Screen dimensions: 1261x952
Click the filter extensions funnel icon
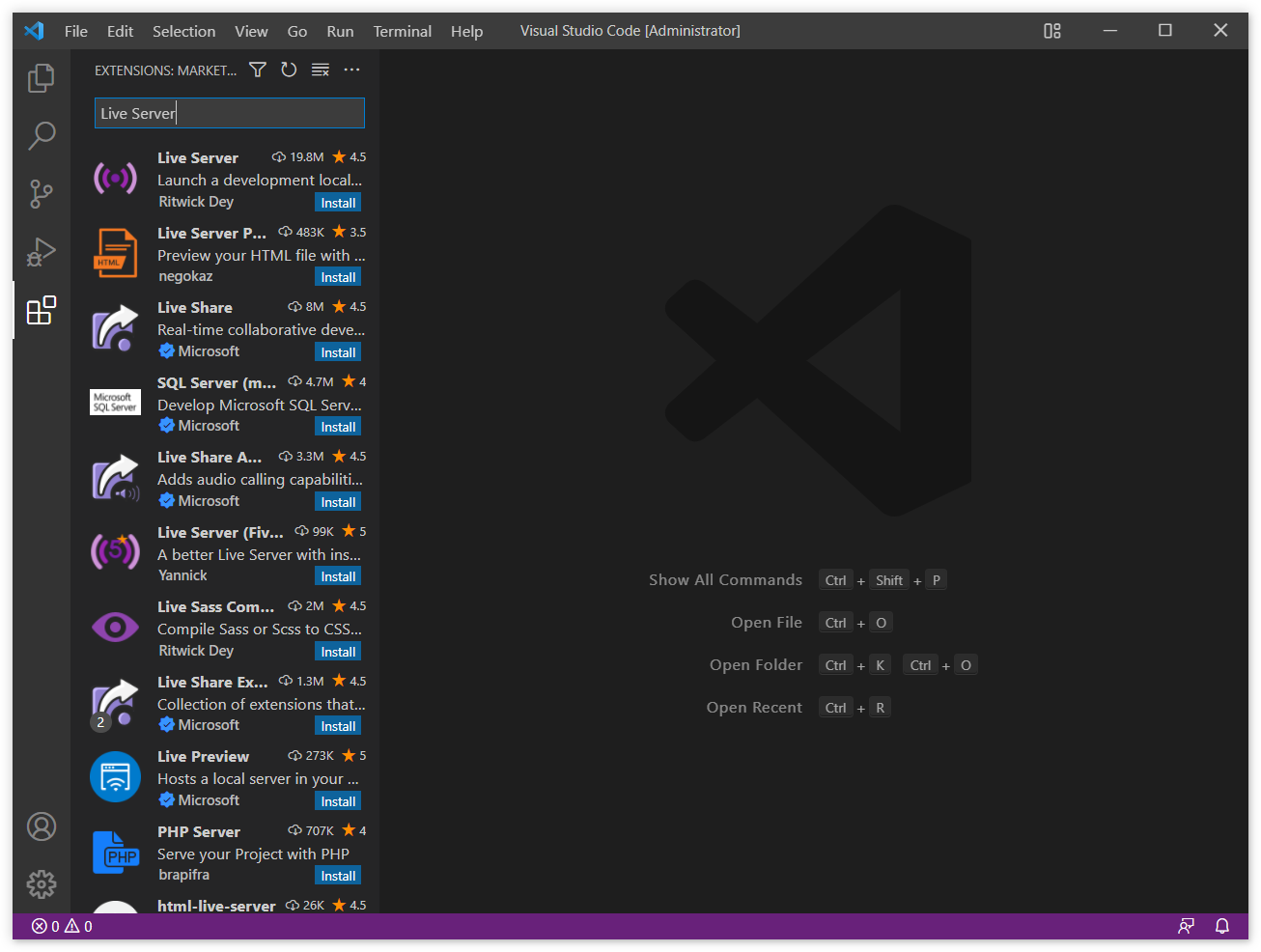(258, 70)
